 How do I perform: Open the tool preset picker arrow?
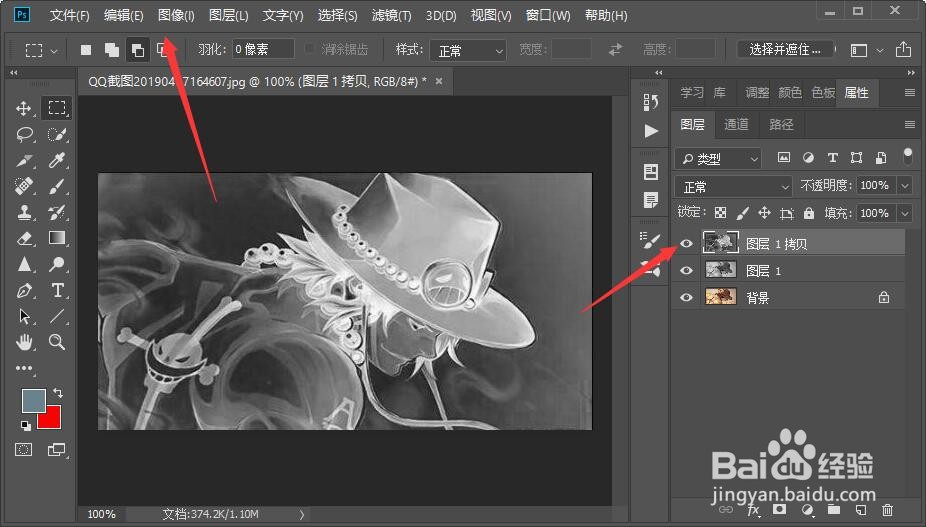point(54,51)
